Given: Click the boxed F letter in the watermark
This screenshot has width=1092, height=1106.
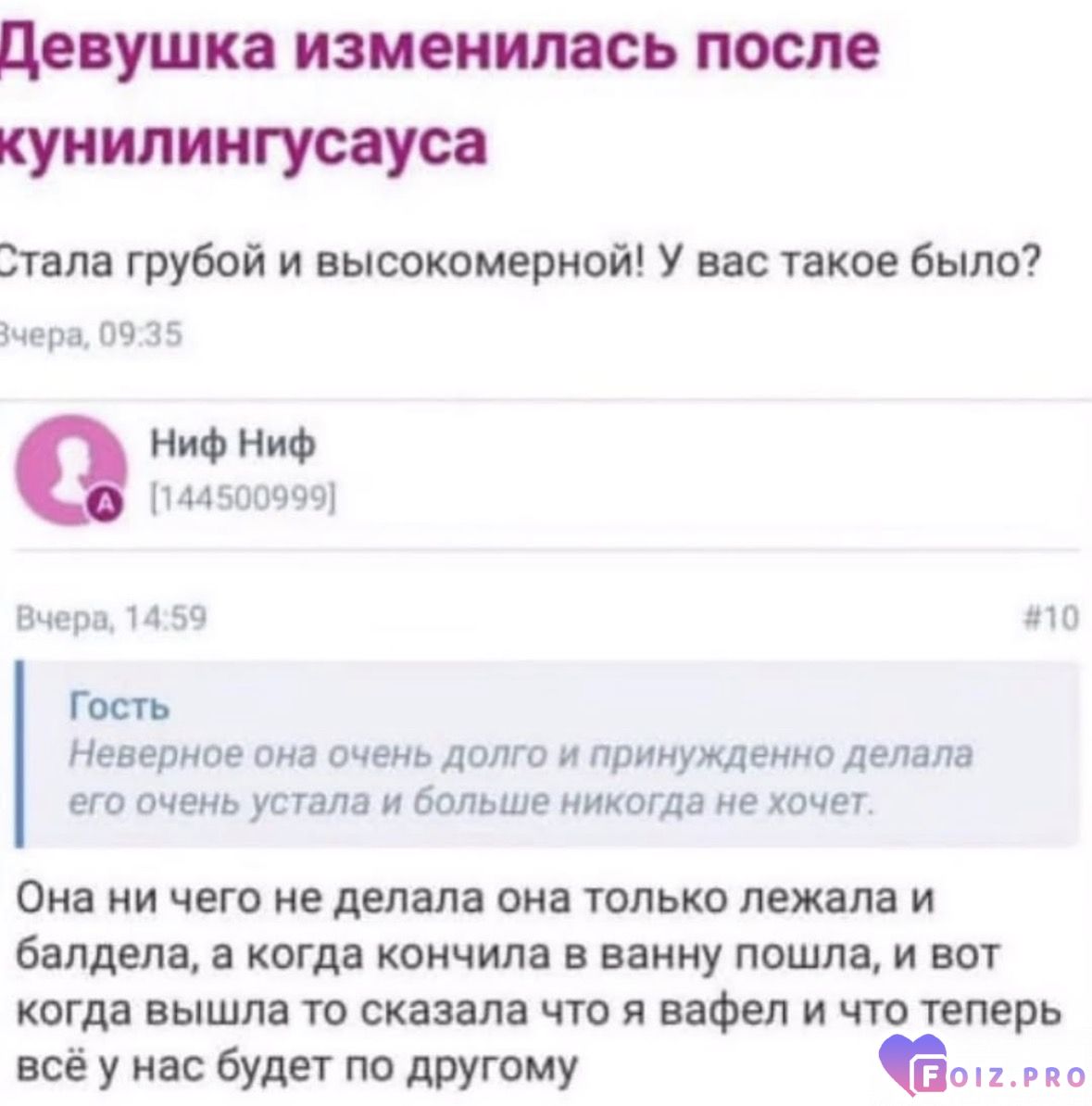Looking at the screenshot, I should click(x=933, y=1077).
